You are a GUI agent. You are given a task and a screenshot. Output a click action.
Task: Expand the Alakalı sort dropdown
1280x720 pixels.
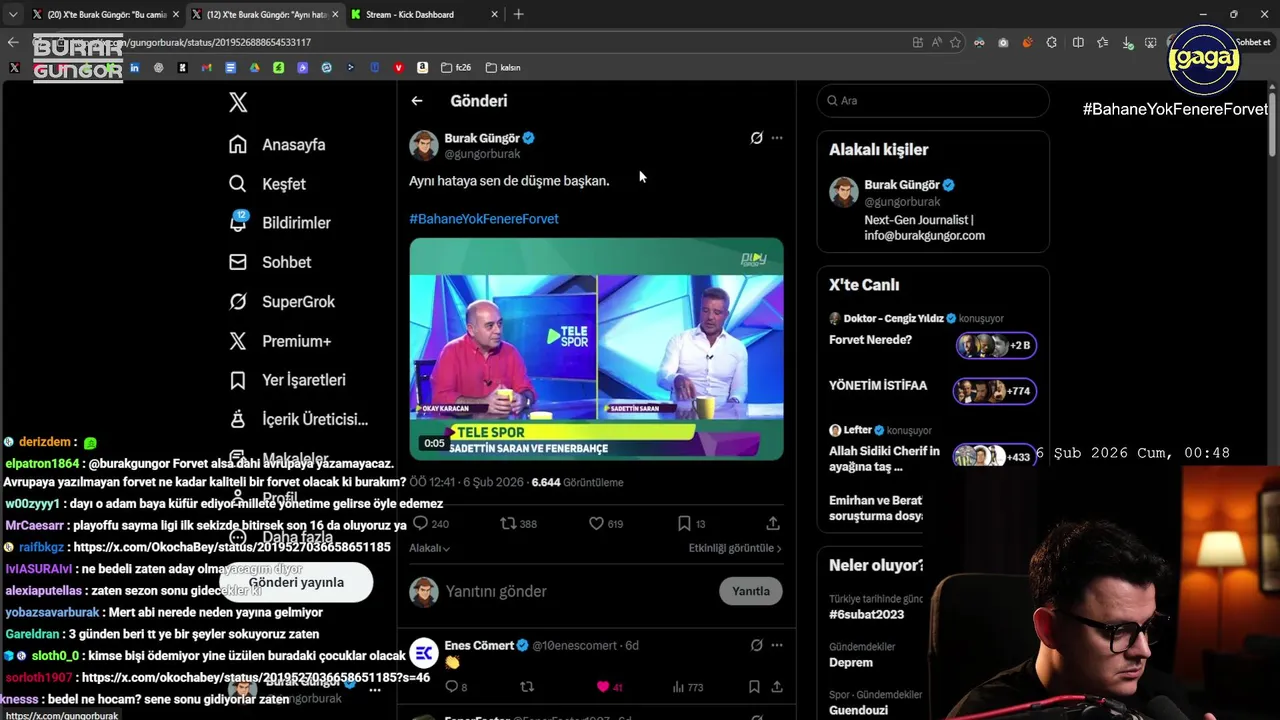429,548
